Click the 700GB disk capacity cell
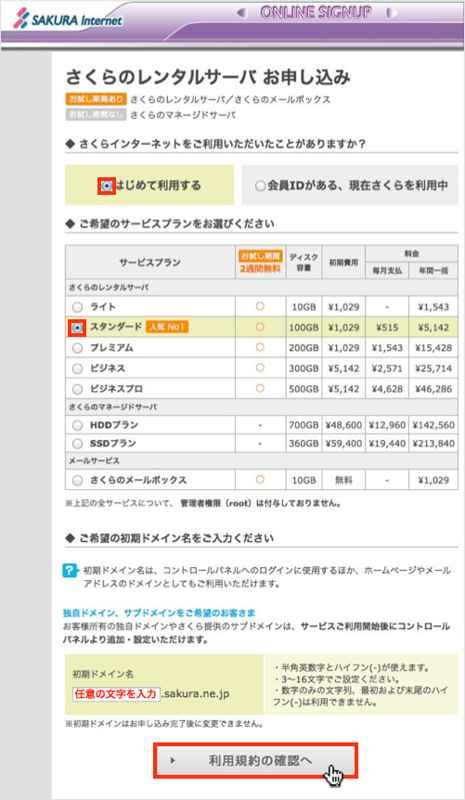This screenshot has height=800, width=465. pos(305,425)
